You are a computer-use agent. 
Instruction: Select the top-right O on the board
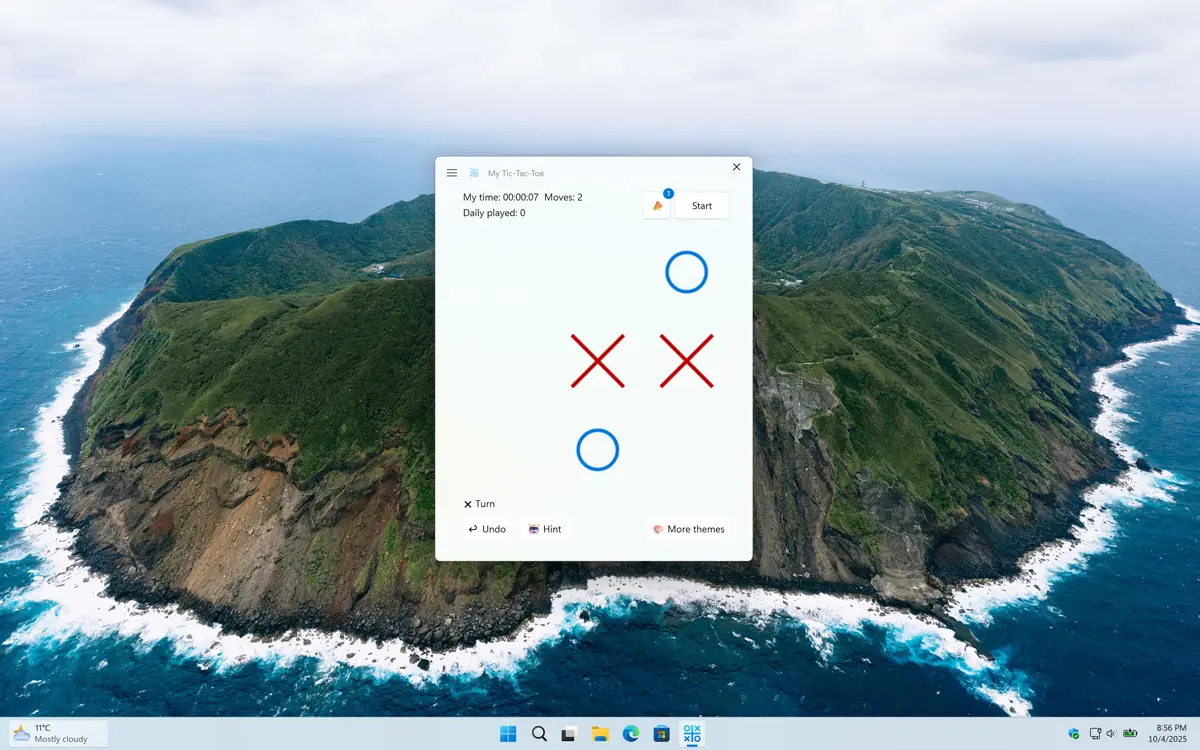tap(687, 272)
